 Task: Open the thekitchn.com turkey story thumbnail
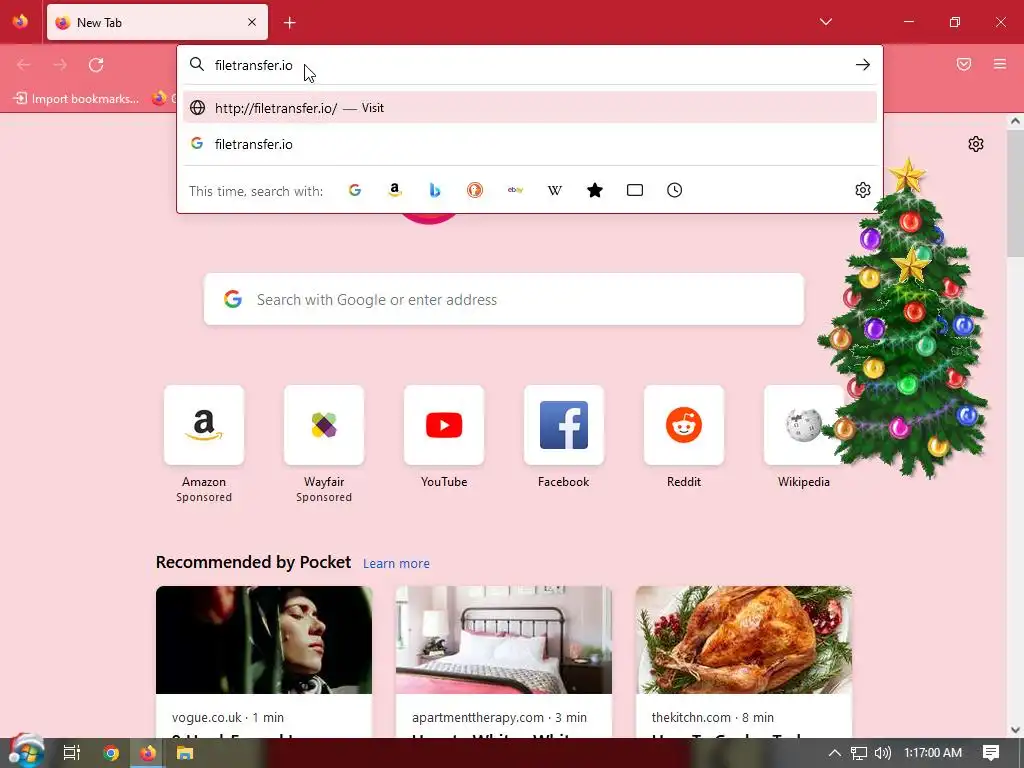[744, 639]
